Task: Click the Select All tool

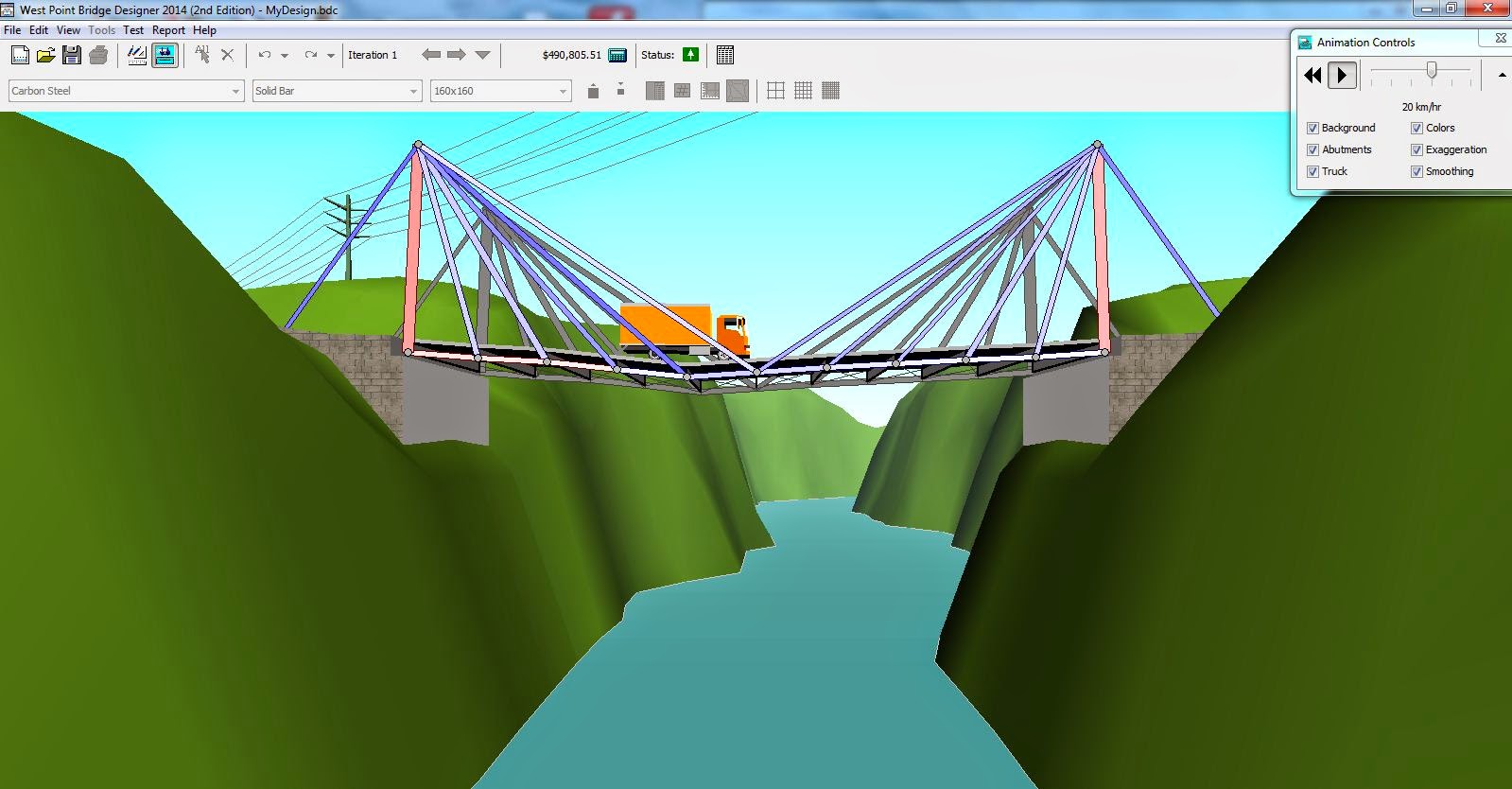Action: coord(202,55)
